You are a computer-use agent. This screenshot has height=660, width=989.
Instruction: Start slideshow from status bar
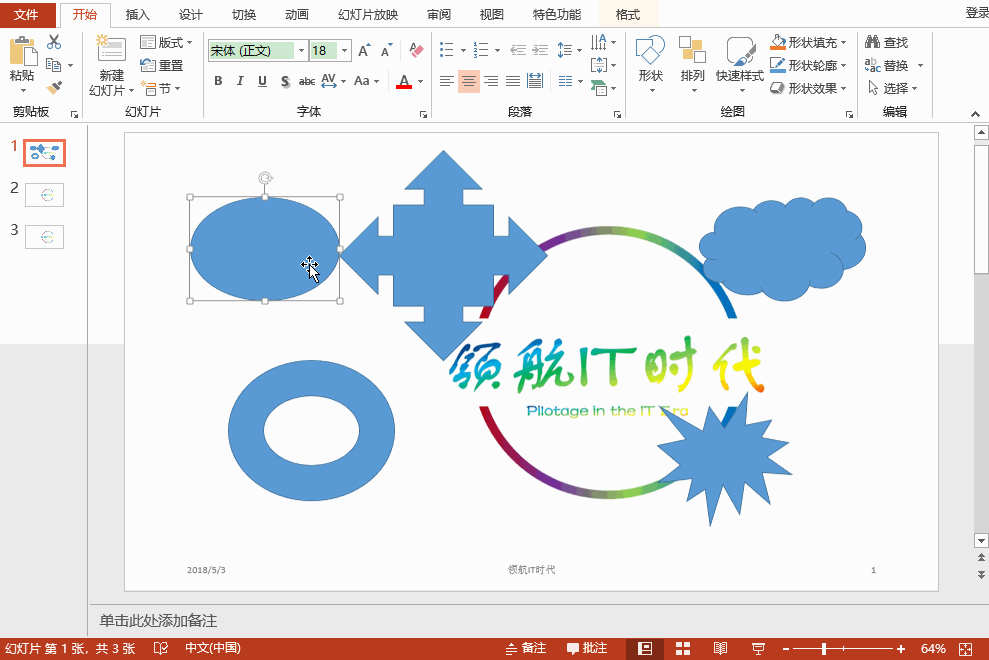pyautogui.click(x=758, y=649)
